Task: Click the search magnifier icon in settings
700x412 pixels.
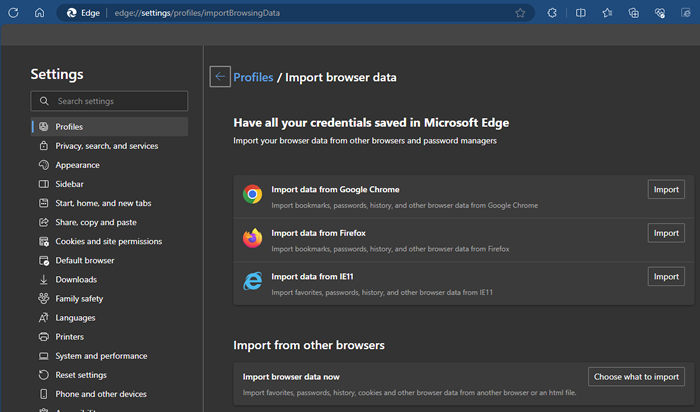Action: [44, 101]
